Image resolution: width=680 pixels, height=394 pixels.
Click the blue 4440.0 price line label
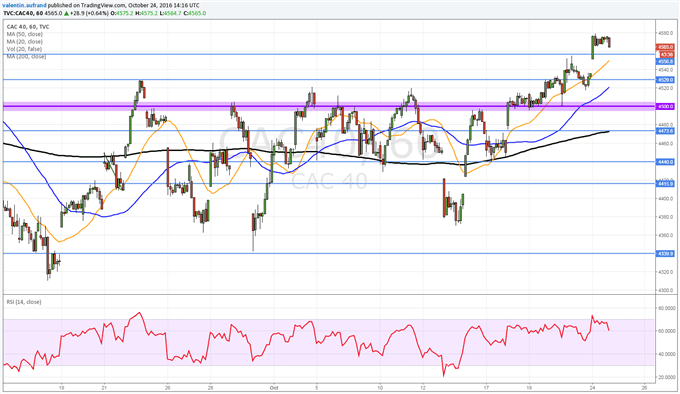665,162
